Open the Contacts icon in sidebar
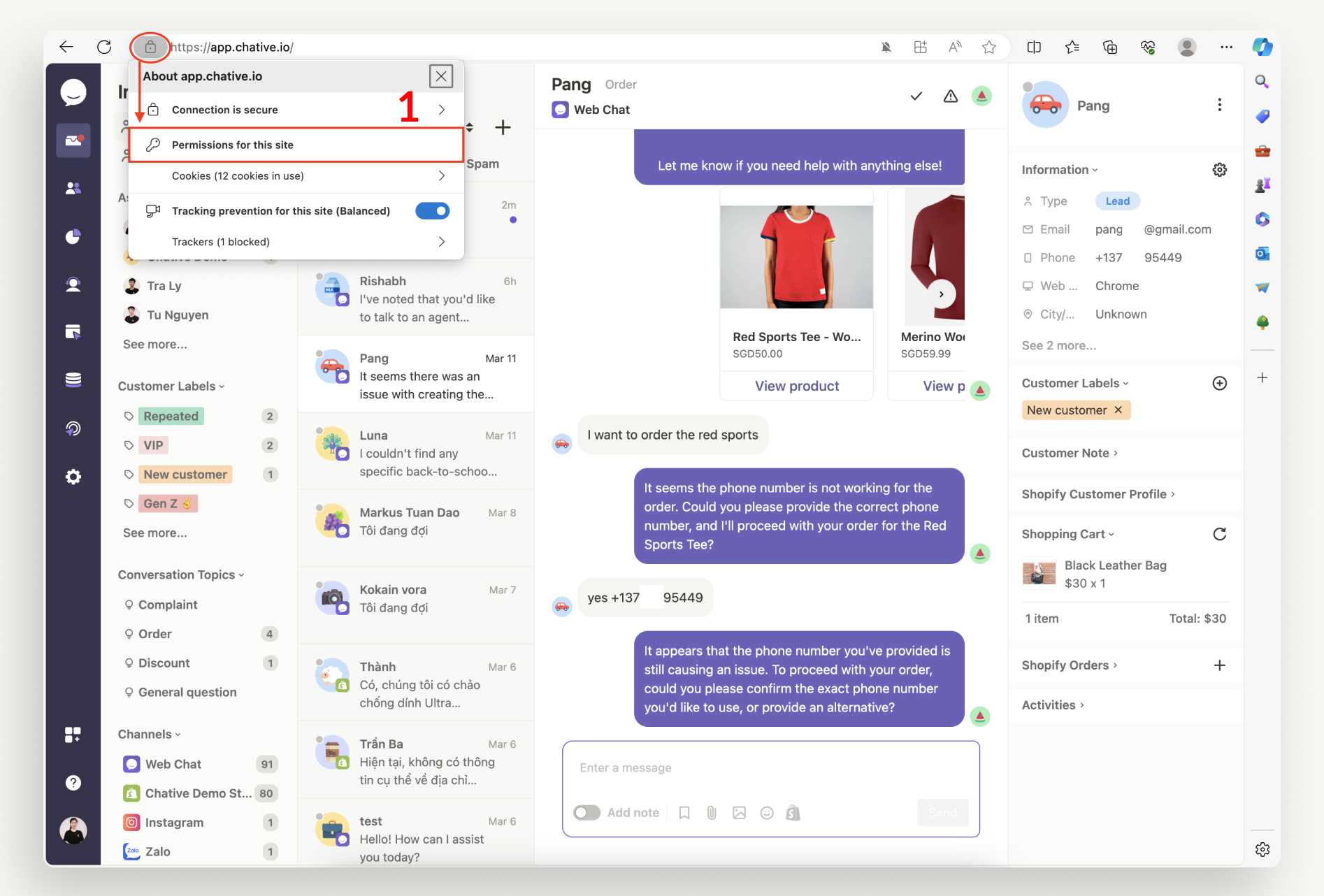 pyautogui.click(x=73, y=187)
